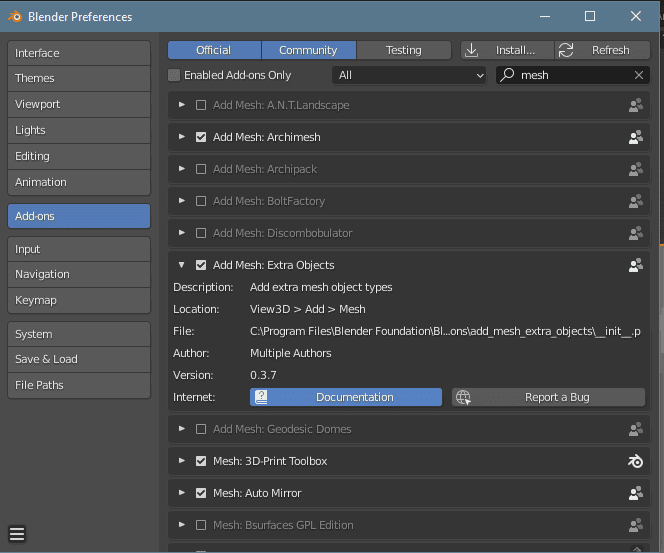
Task: Enable the A.N.T.Landscape add-on
Action: click(x=201, y=105)
